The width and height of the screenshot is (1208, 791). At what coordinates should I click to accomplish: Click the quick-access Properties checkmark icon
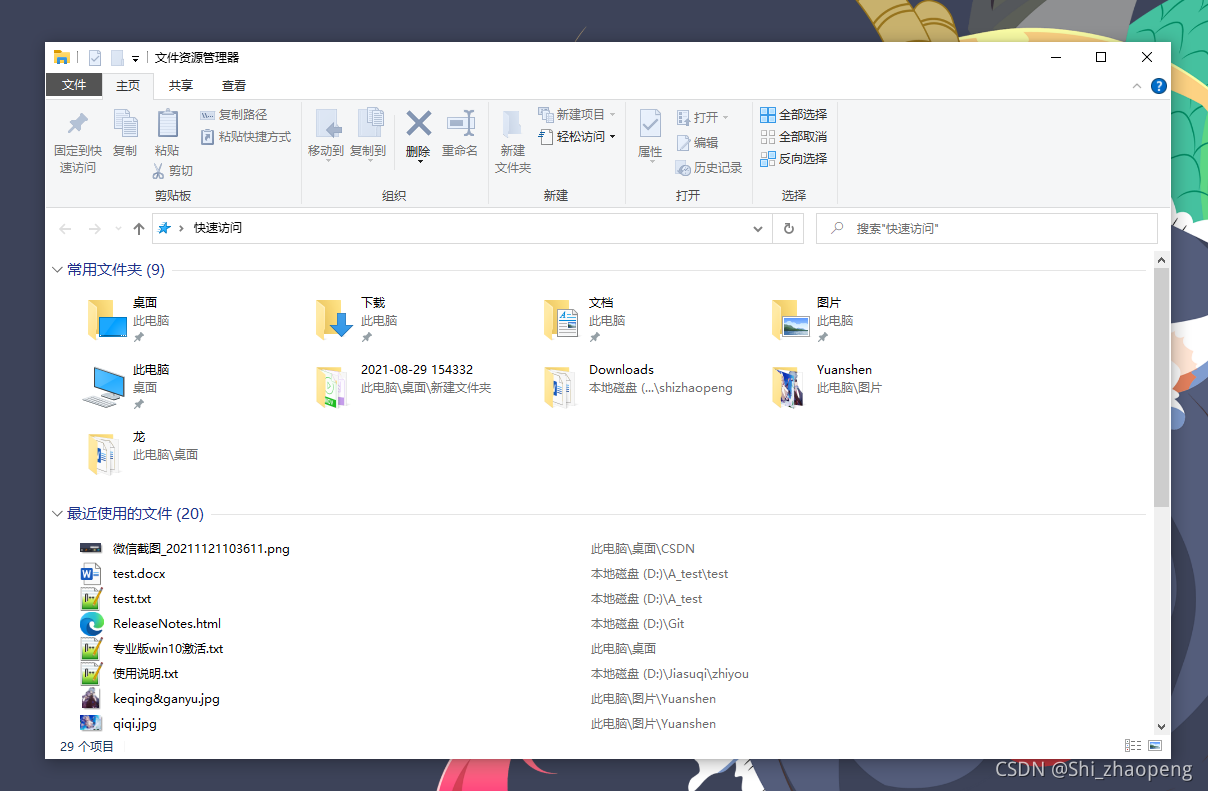(x=95, y=58)
